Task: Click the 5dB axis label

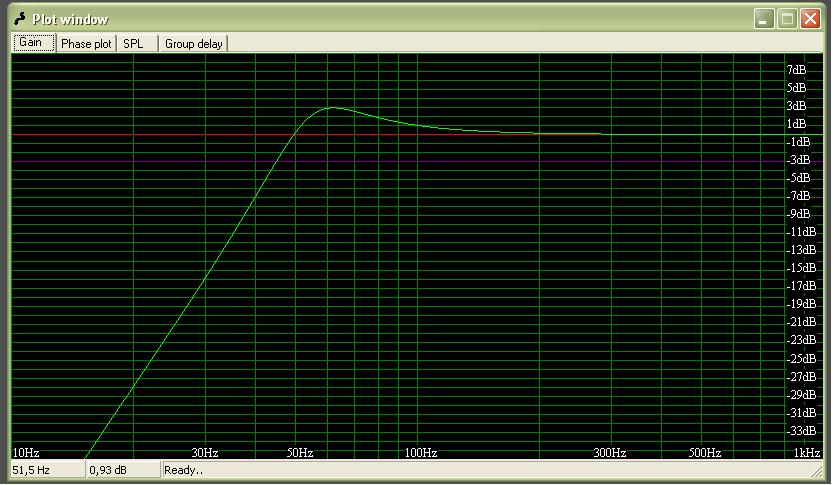Action: pyautogui.click(x=796, y=88)
